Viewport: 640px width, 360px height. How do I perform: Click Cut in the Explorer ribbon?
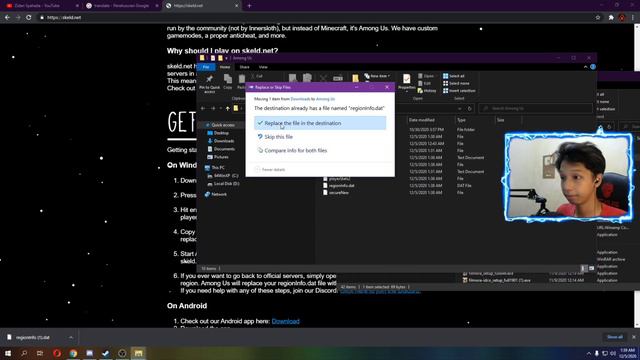[257, 76]
